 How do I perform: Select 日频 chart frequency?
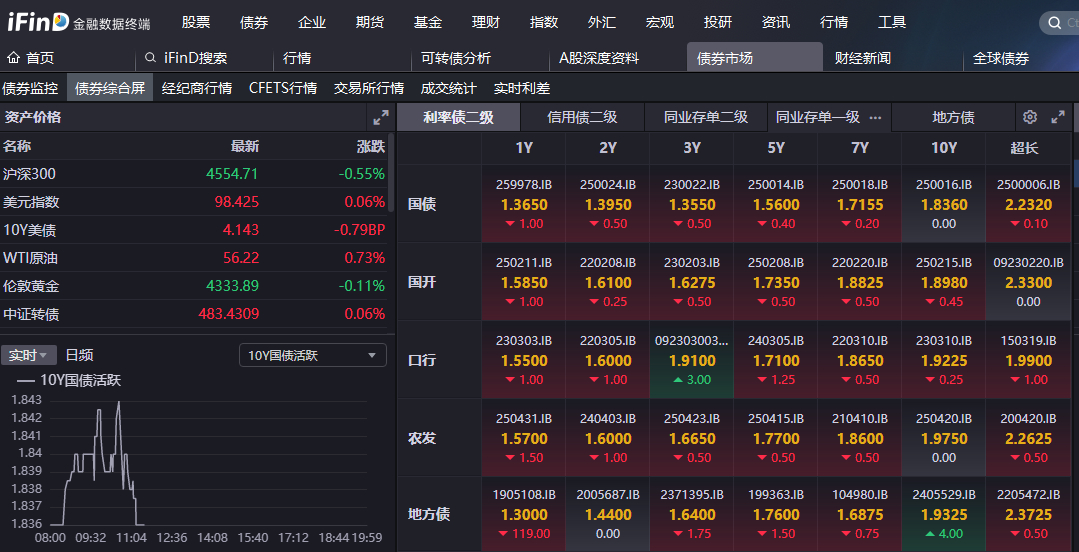click(79, 355)
